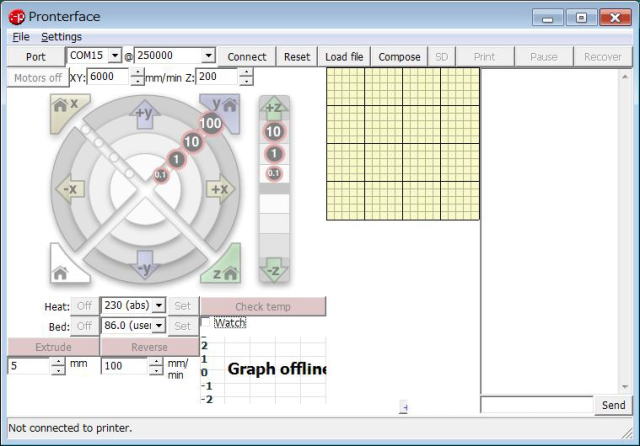Click the Not connected to printer status text
The height and width of the screenshot is (446, 640).
70,428
